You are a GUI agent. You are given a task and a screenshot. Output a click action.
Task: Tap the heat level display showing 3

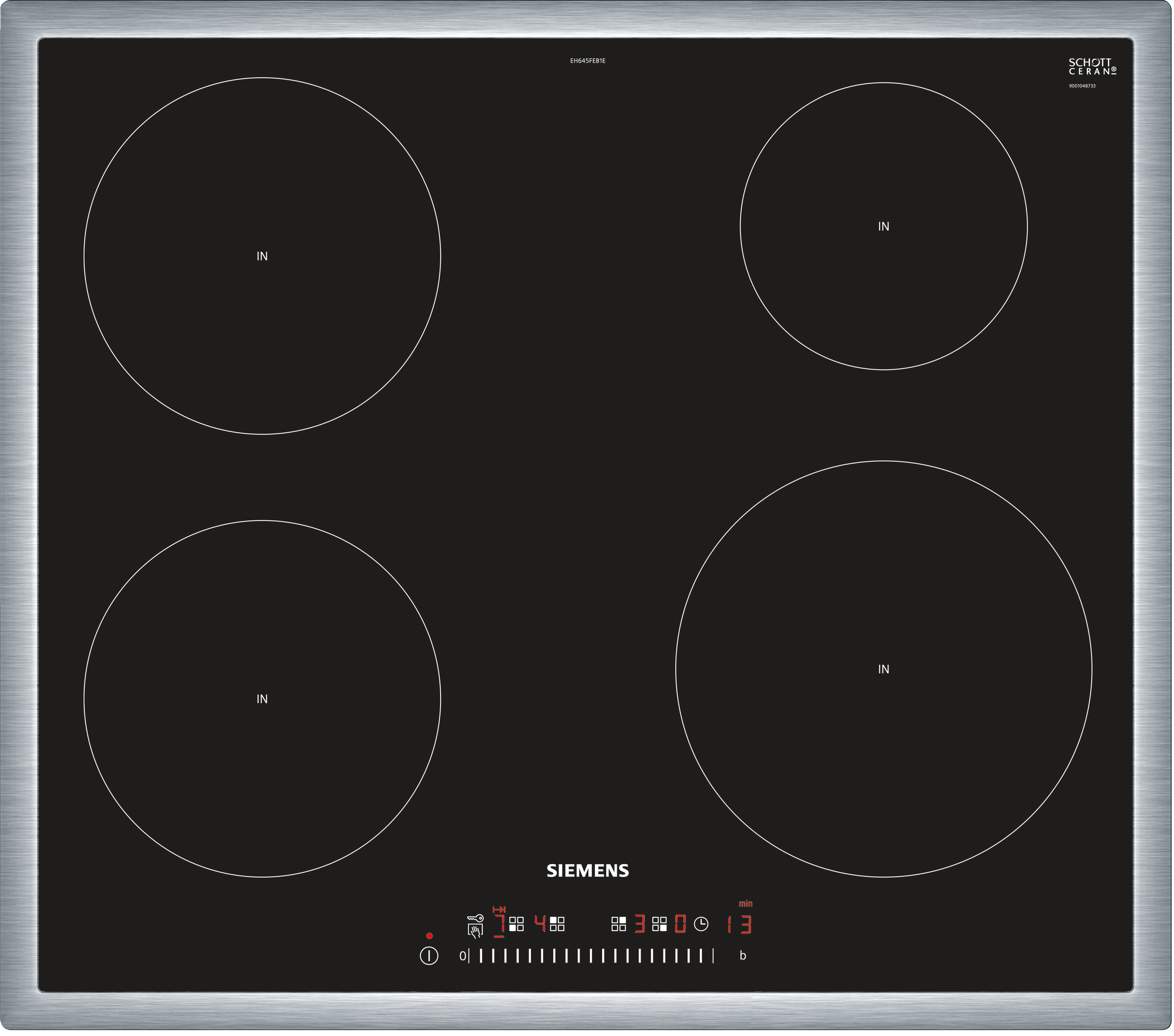[x=640, y=924]
